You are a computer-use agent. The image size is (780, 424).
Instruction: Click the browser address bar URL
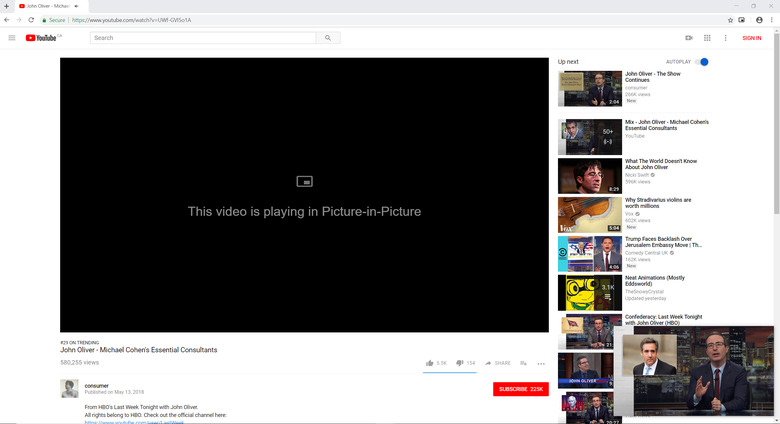[131, 20]
